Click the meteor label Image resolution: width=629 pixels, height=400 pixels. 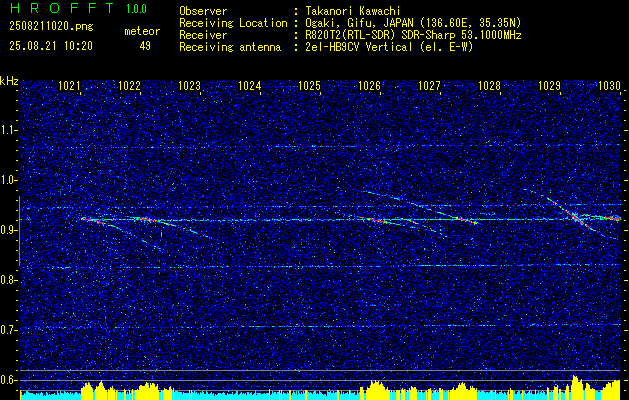tap(142, 31)
